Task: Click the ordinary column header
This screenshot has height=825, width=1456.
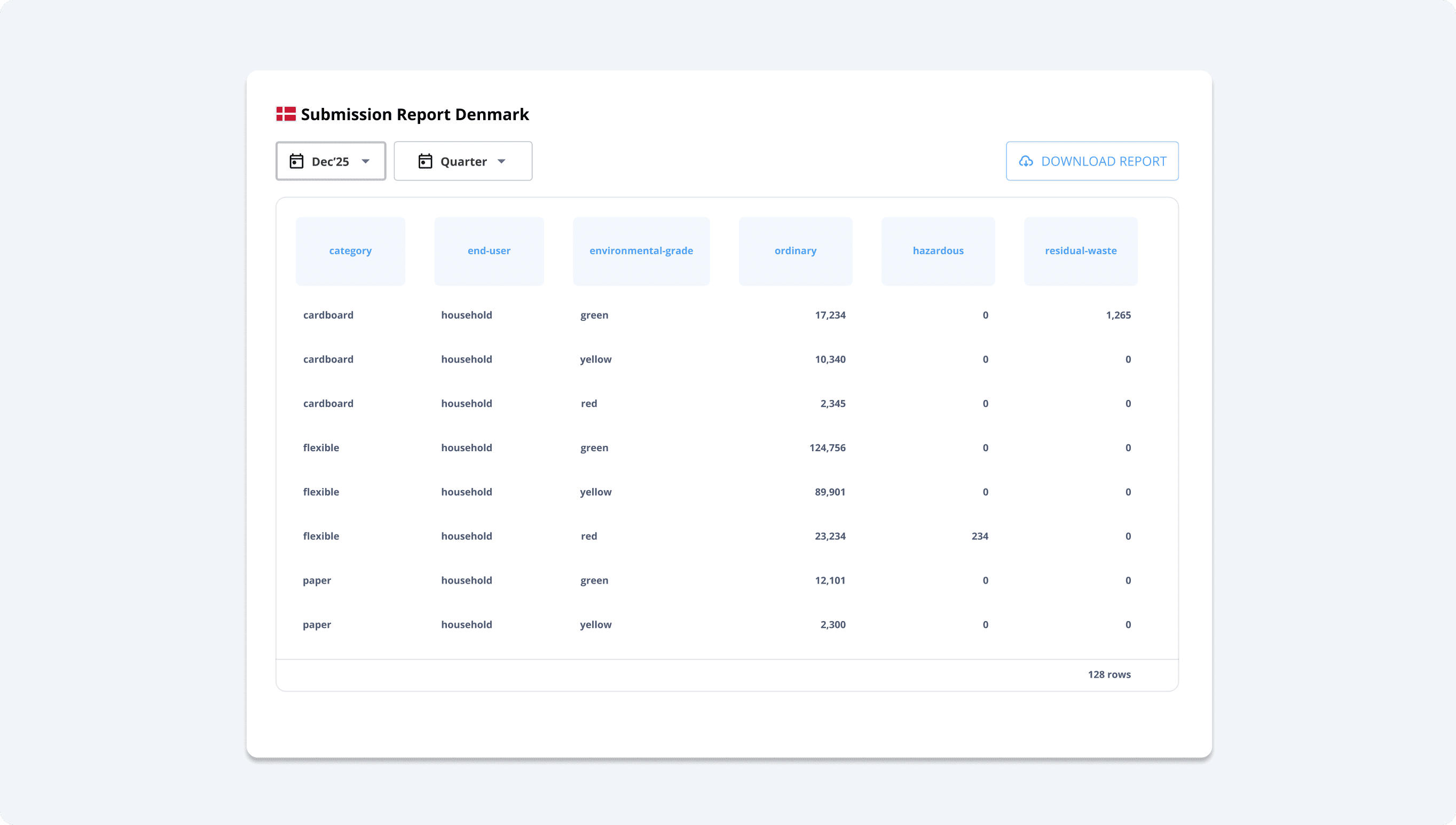Action: (796, 250)
